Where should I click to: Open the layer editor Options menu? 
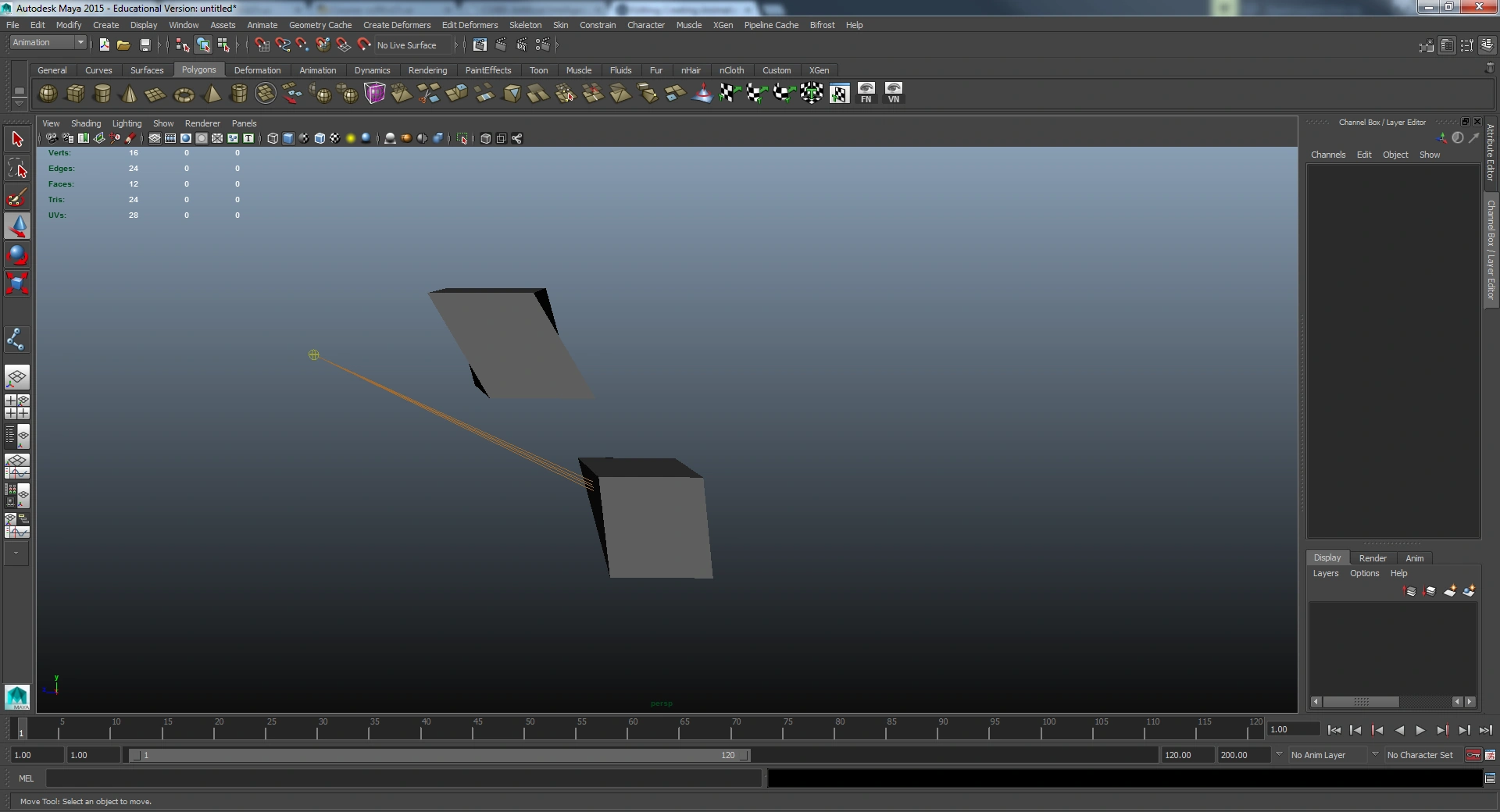click(x=1364, y=573)
